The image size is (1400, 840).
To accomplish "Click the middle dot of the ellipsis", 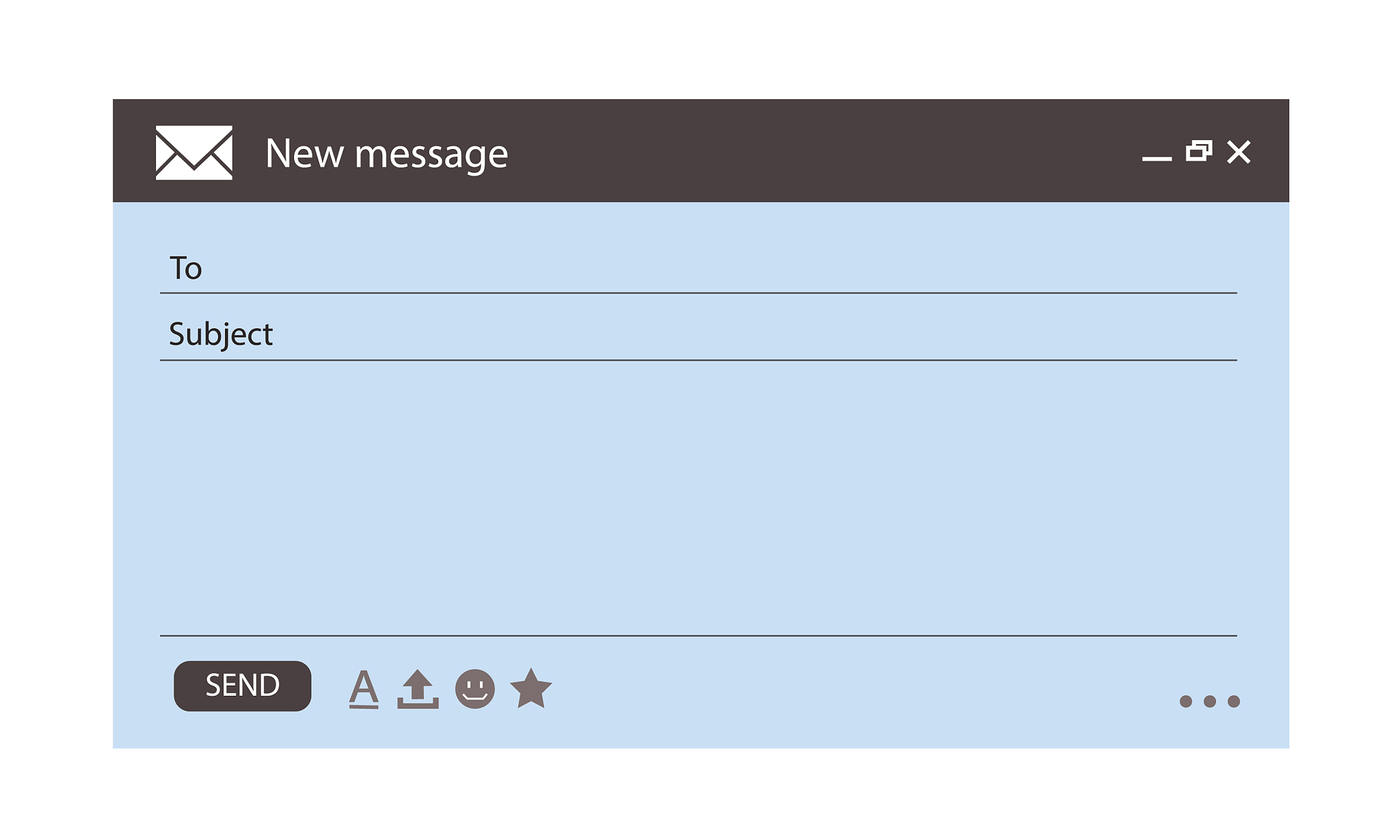I will (x=1210, y=701).
